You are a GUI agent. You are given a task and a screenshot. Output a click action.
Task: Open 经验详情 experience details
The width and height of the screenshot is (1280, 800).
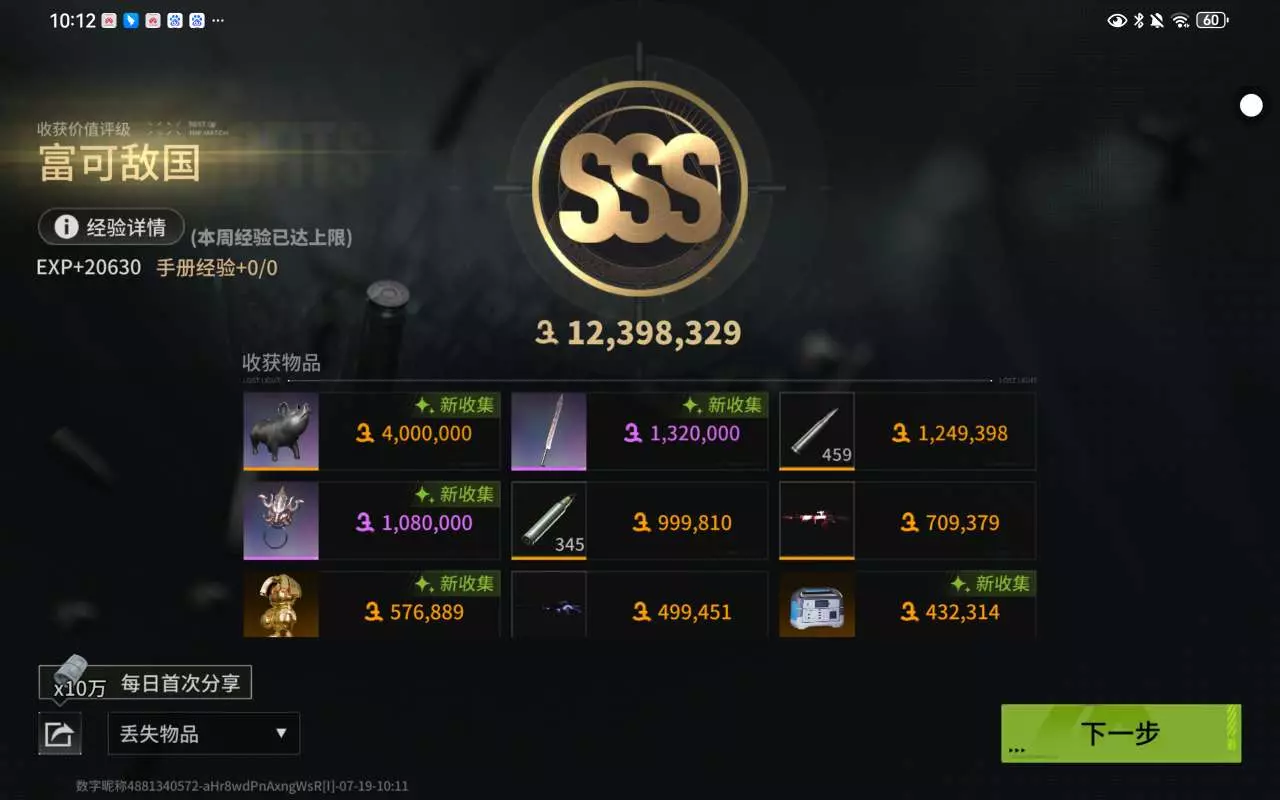pos(111,227)
